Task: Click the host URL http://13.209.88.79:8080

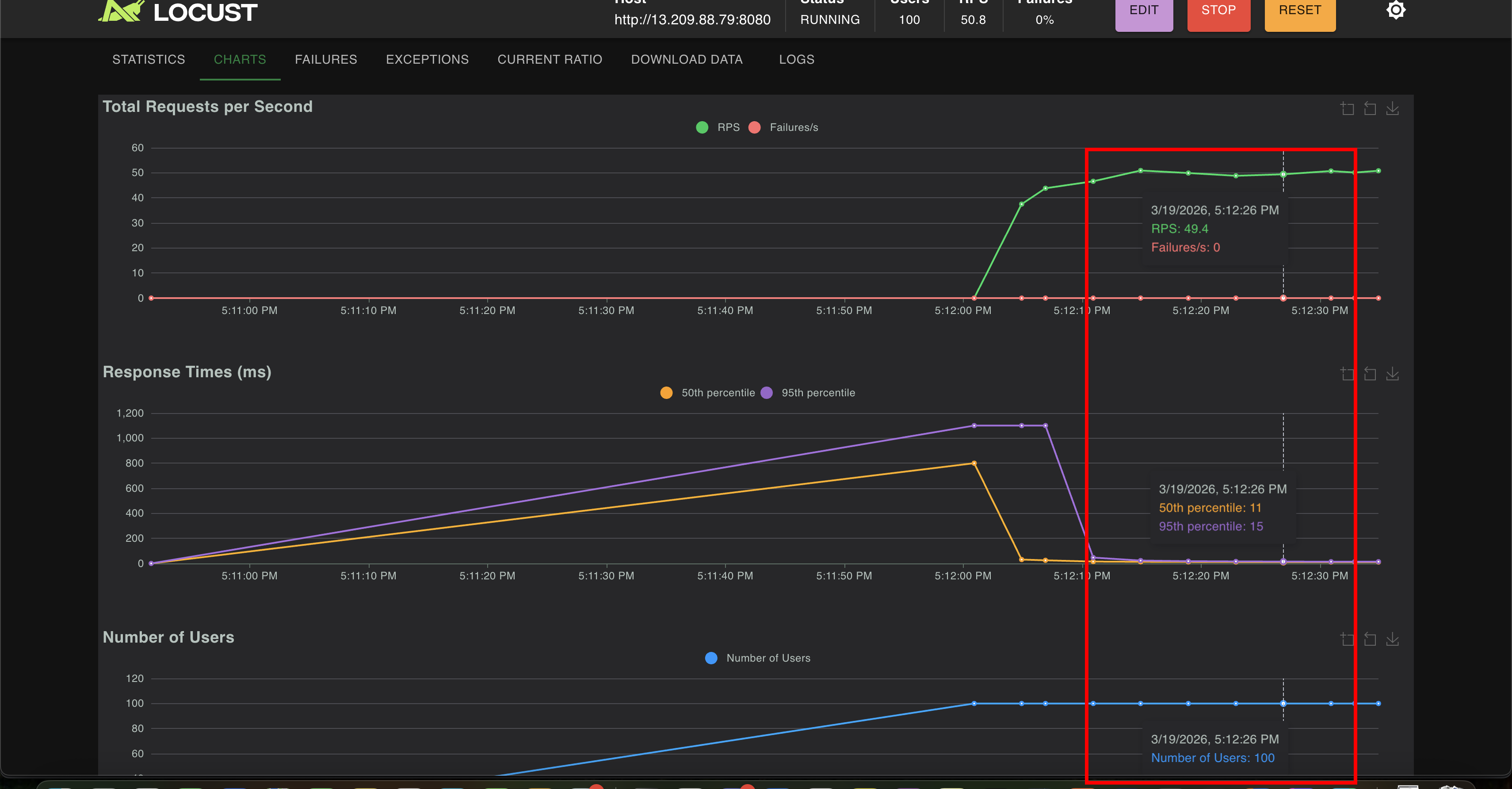Action: pos(692,20)
